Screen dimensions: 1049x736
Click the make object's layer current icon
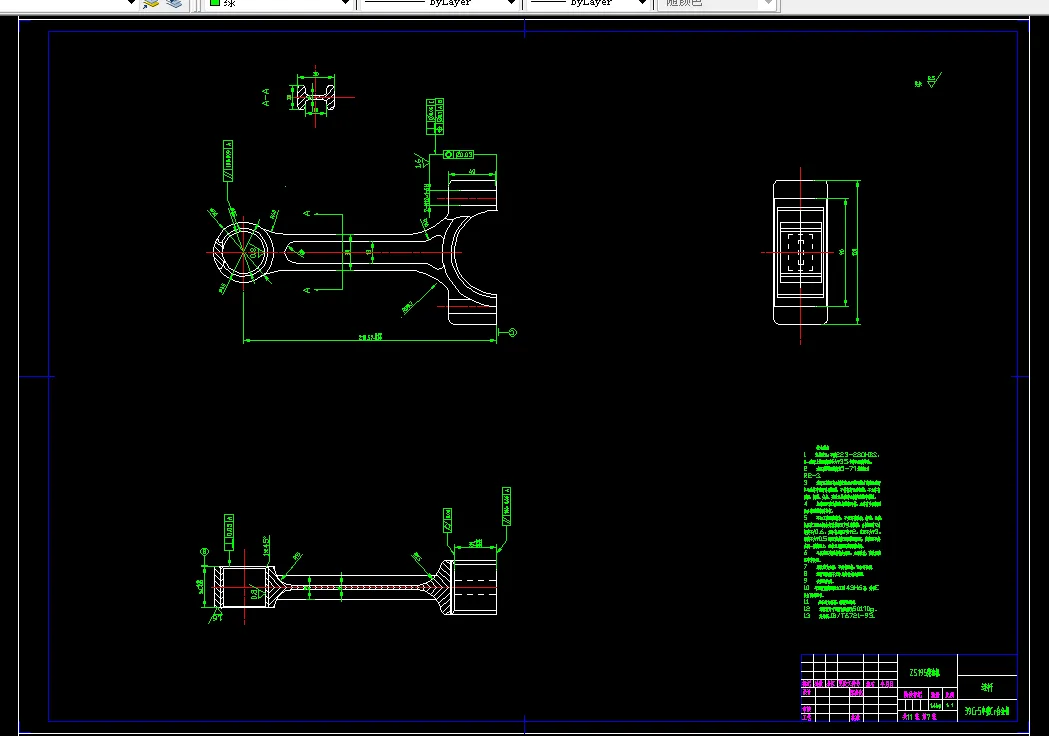click(151, 3)
